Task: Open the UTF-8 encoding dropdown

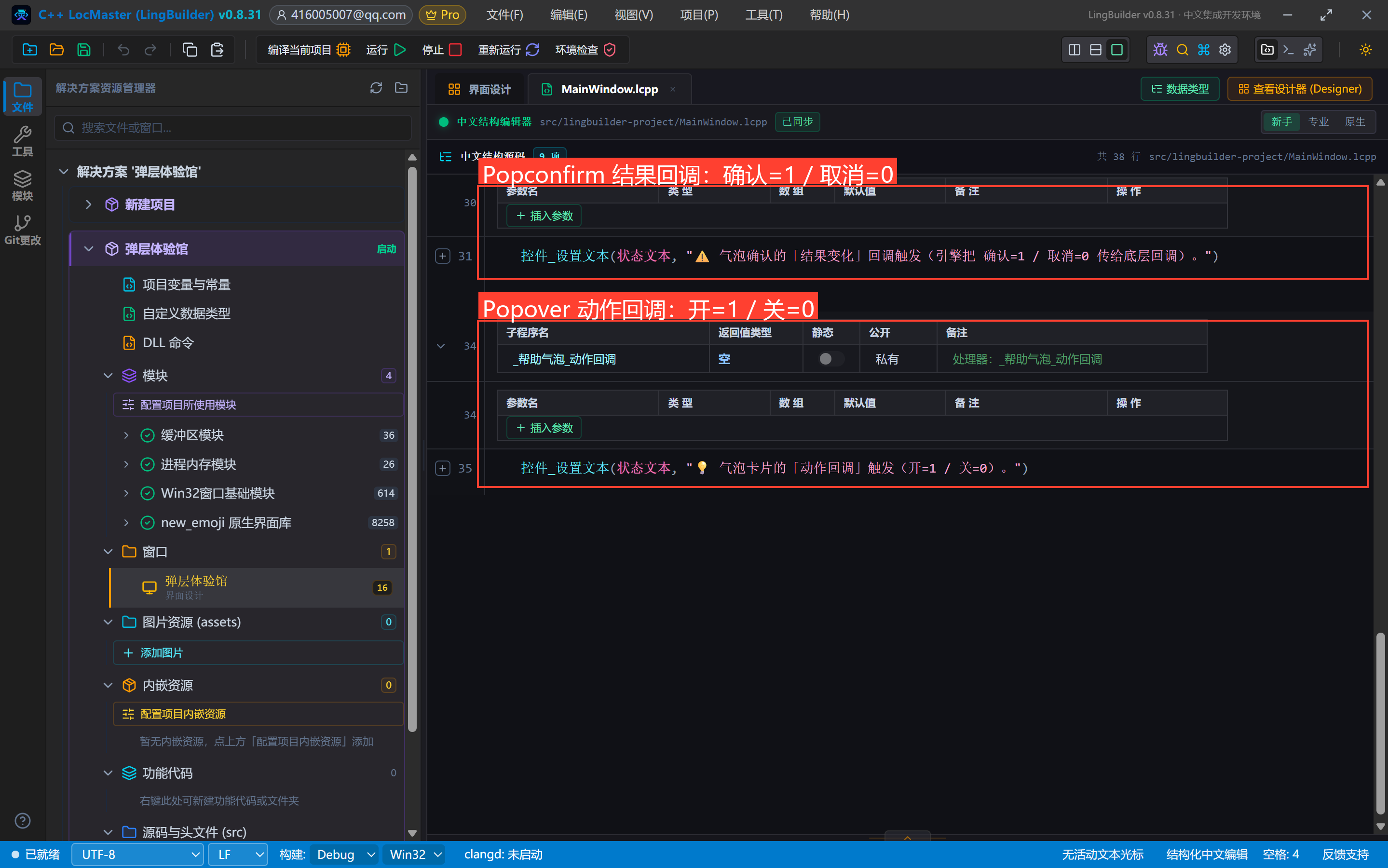Action: coord(137,854)
